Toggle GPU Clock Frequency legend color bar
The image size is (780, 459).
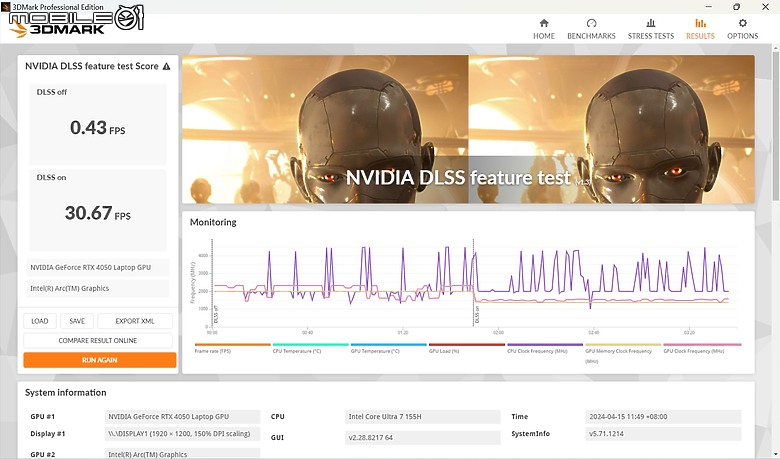click(x=702, y=344)
